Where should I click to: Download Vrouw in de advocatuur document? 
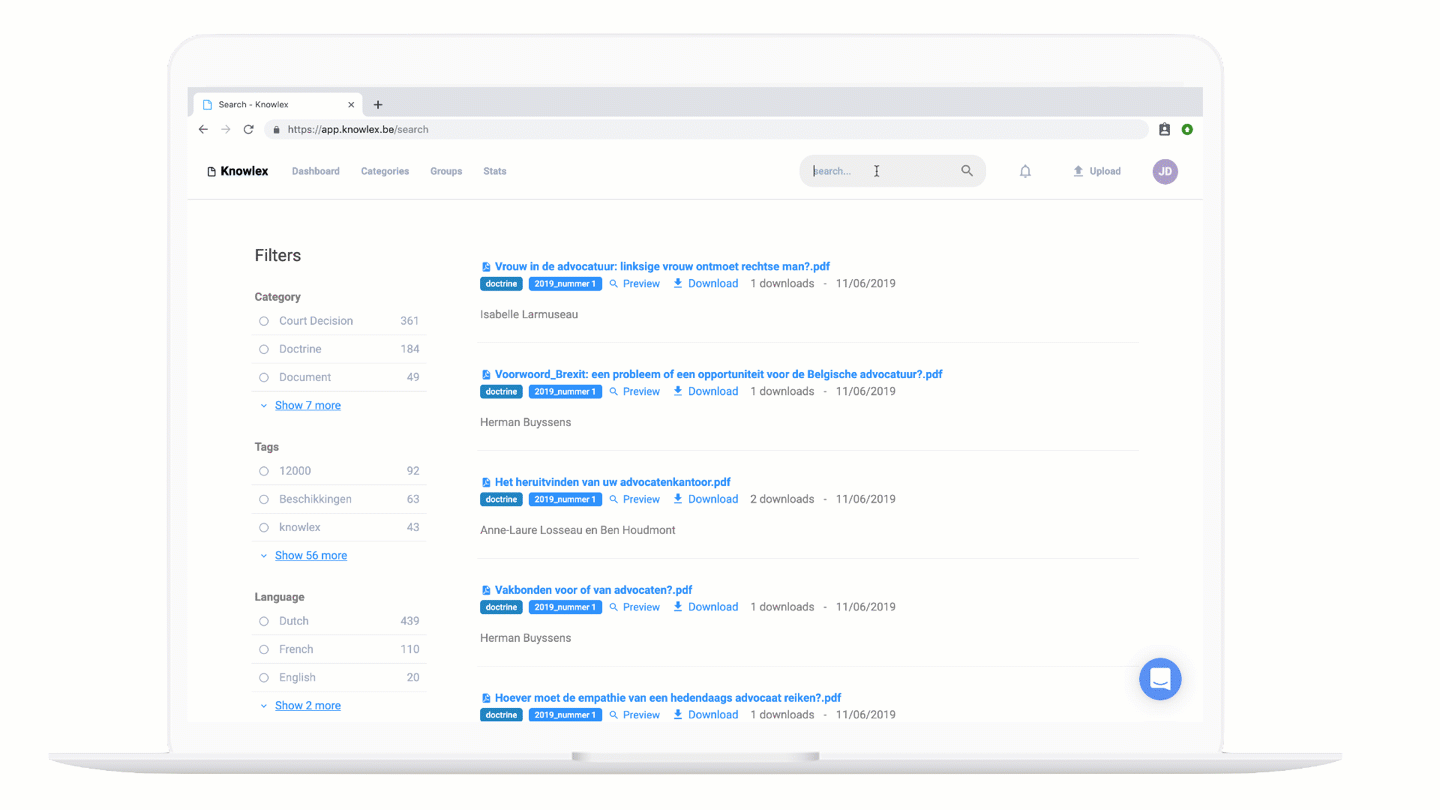click(705, 284)
